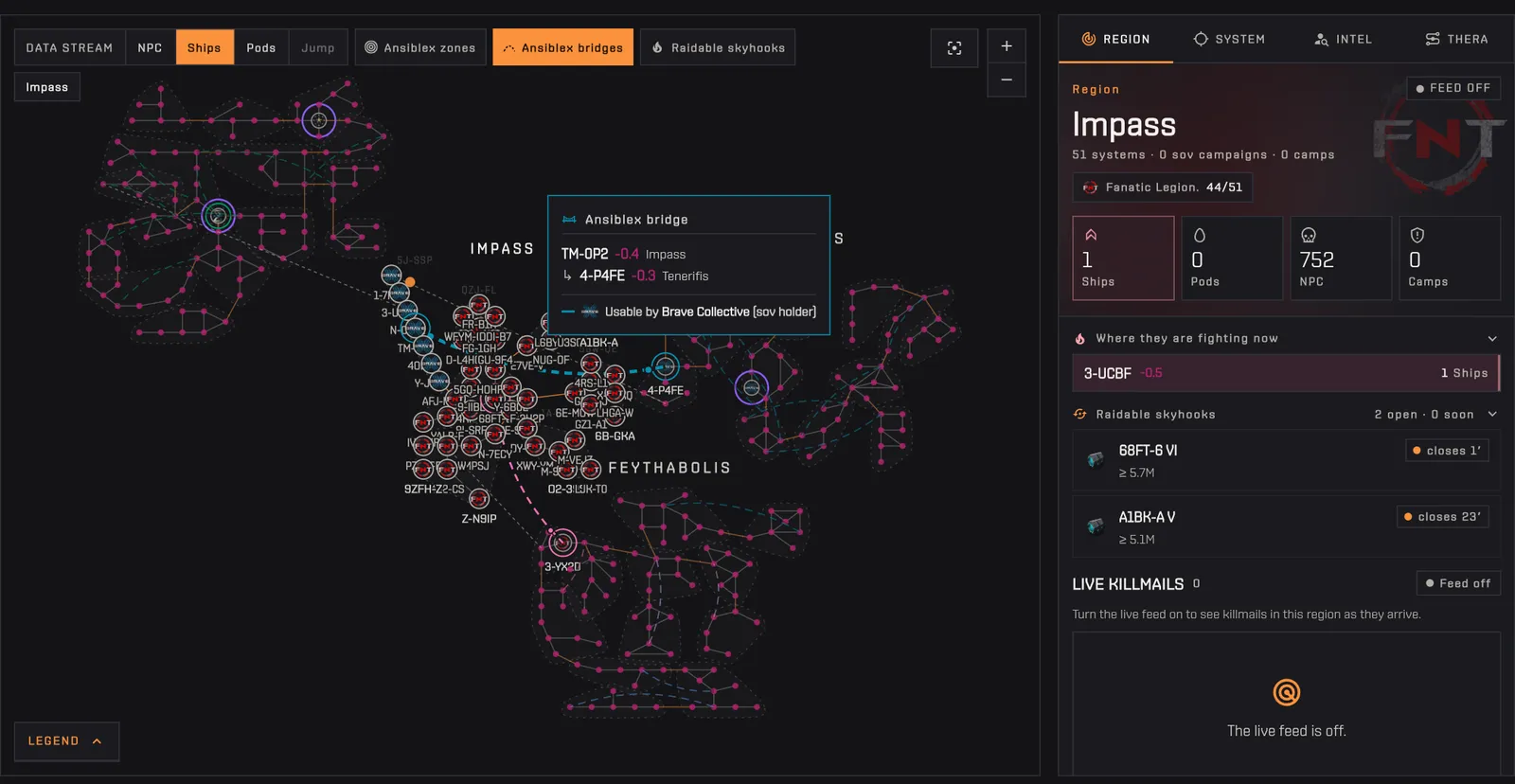This screenshot has height=784, width=1515.
Task: Collapse the Raidable skyhooks list chevron
Action: pos(1492,415)
